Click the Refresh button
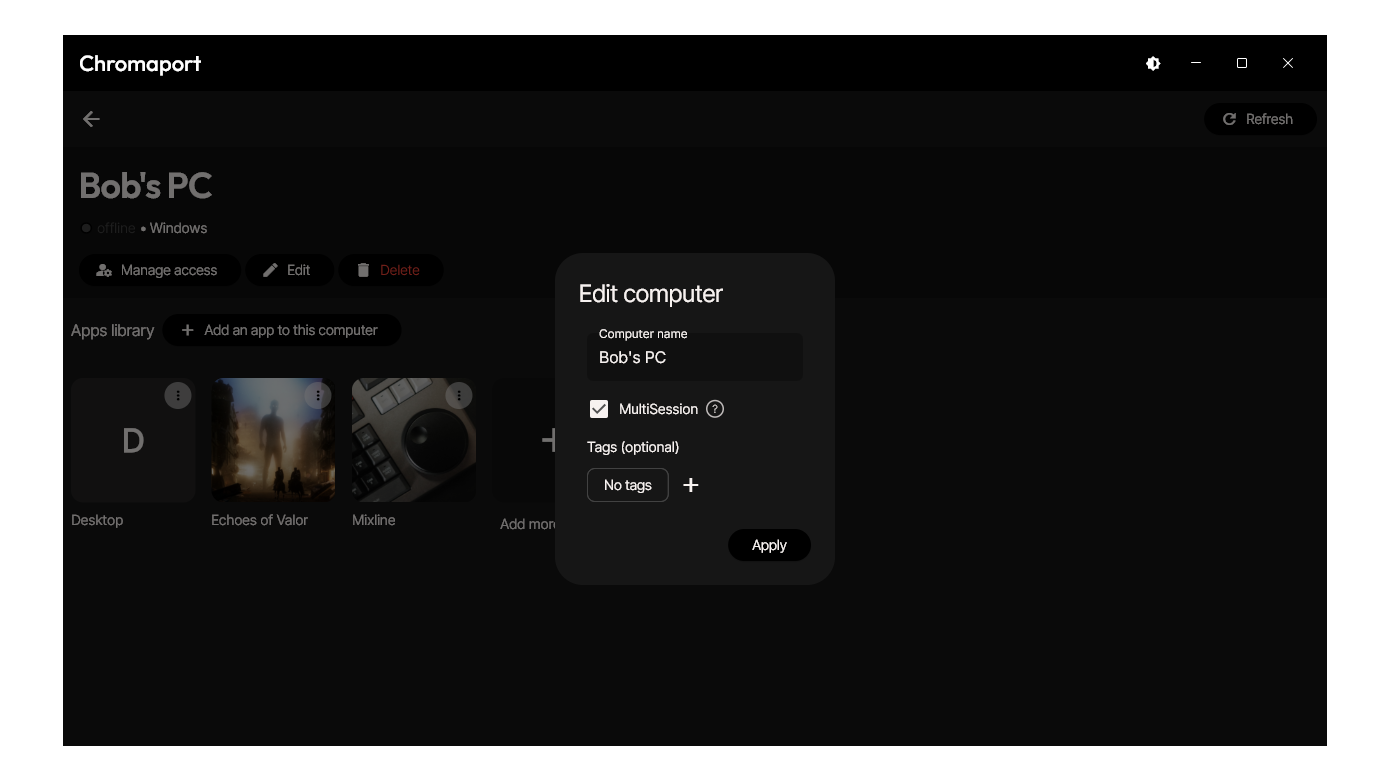 click(x=1259, y=119)
